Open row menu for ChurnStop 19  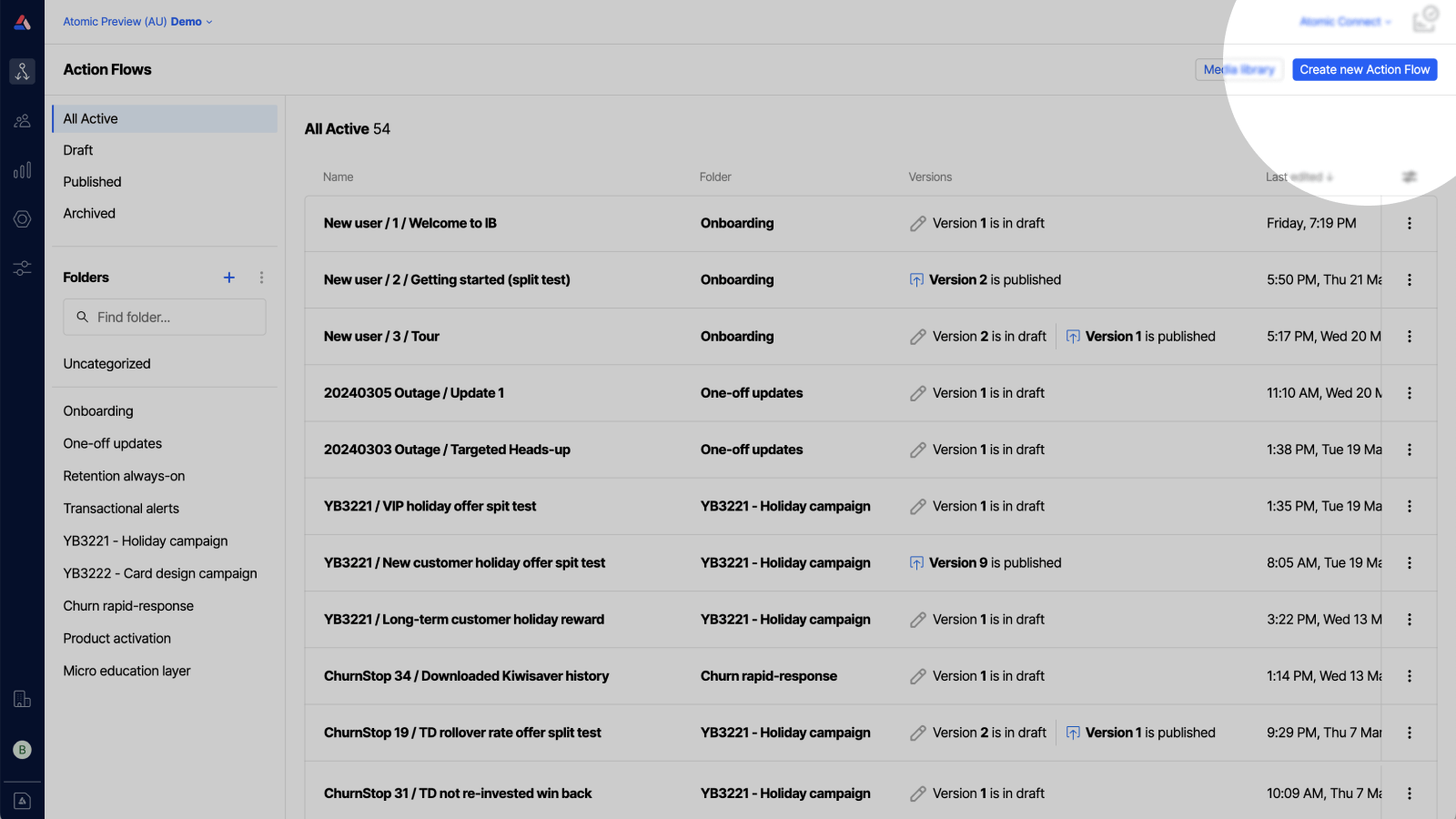pos(1410,733)
